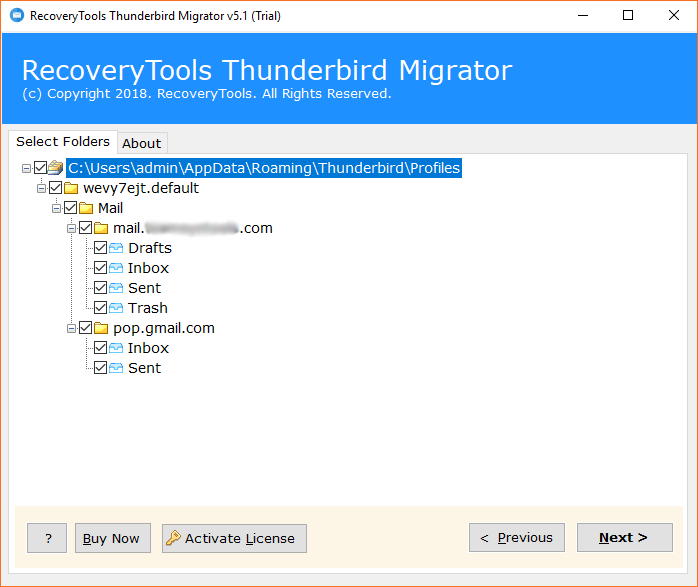Click the Activate License button

tap(234, 538)
